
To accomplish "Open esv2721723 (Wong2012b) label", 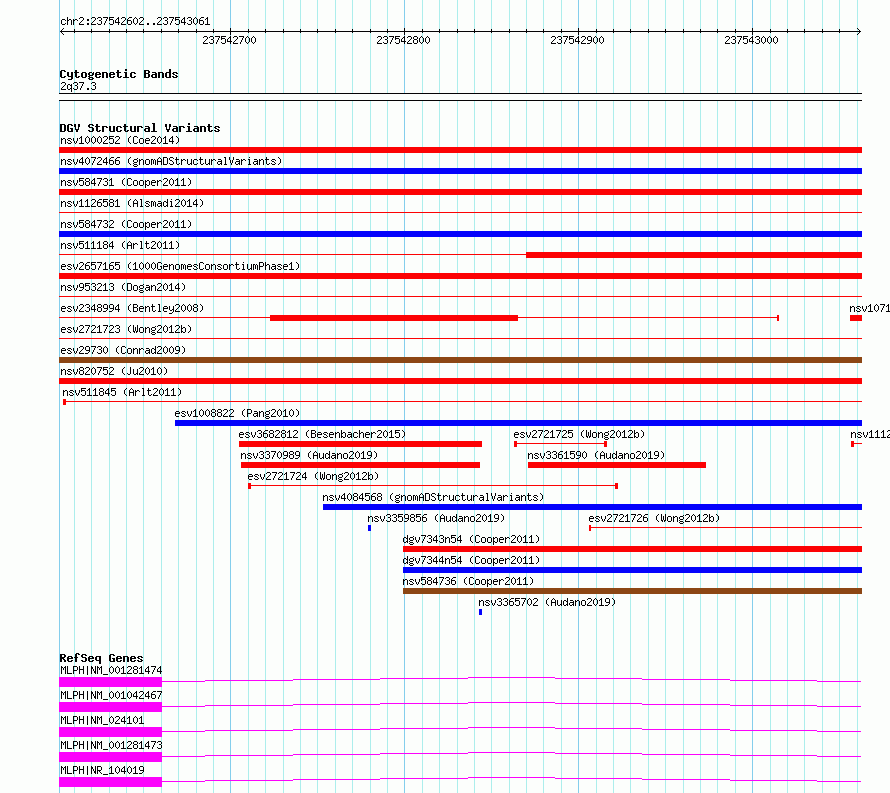I will [126, 329].
